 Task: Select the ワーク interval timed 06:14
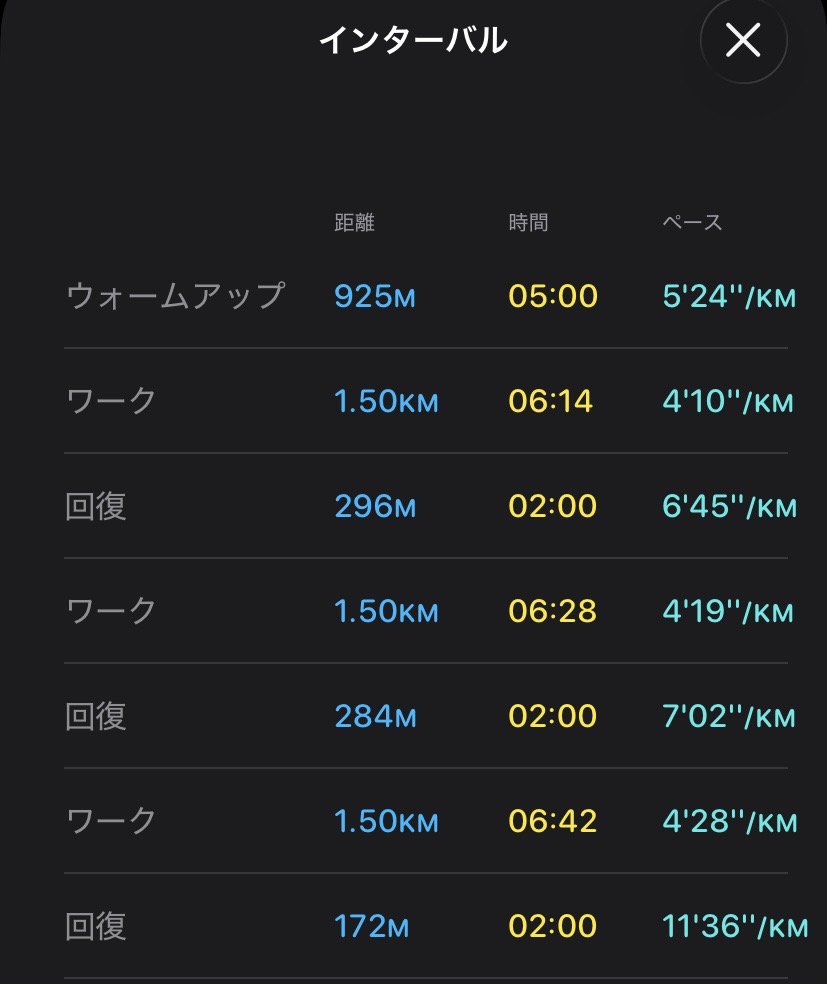[x=112, y=402]
